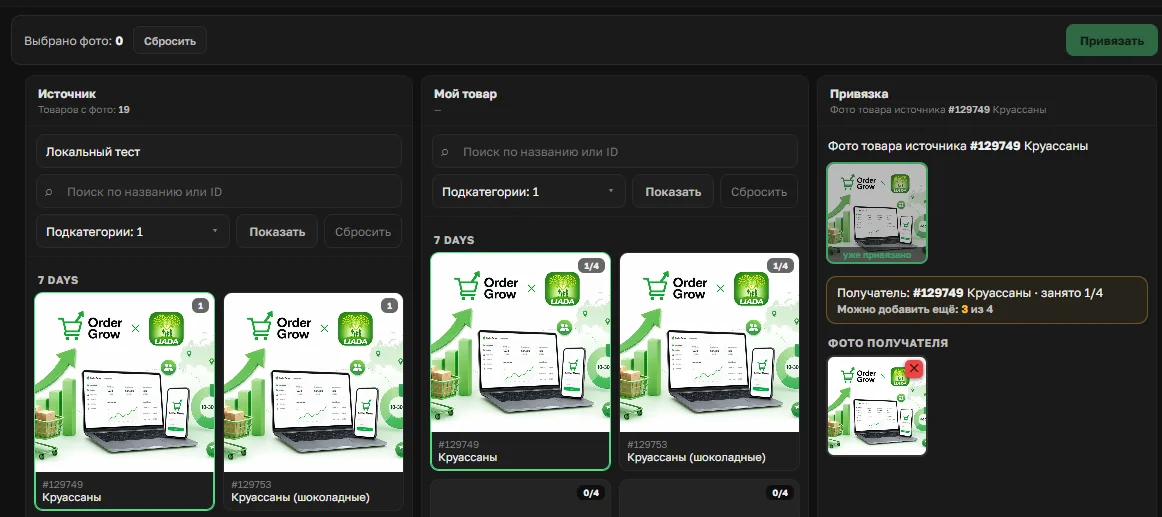Click the 7 DAYS heading in Мой товар panel
1162x517 pixels.
point(454,240)
